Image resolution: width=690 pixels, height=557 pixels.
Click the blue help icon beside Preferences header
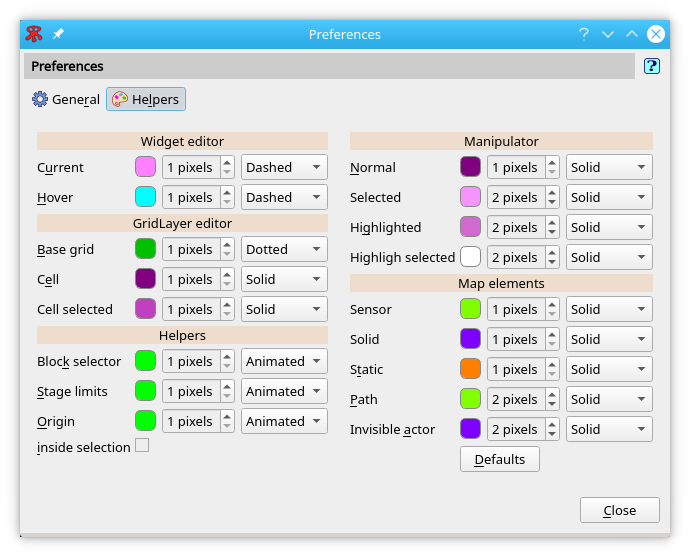[x=652, y=66]
